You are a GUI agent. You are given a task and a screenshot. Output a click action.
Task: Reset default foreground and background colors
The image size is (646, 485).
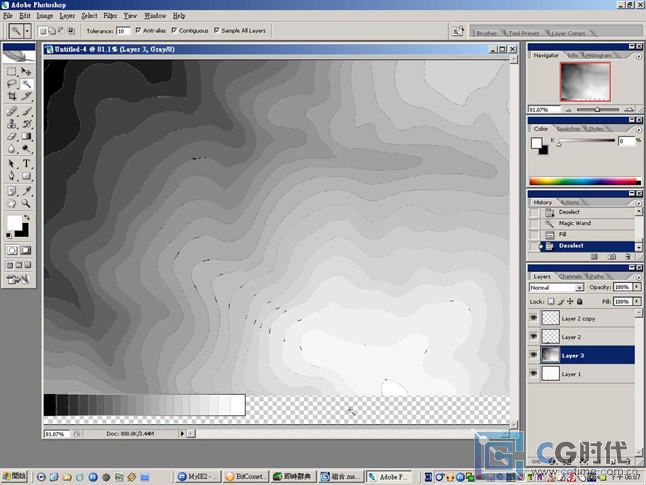coord(9,235)
